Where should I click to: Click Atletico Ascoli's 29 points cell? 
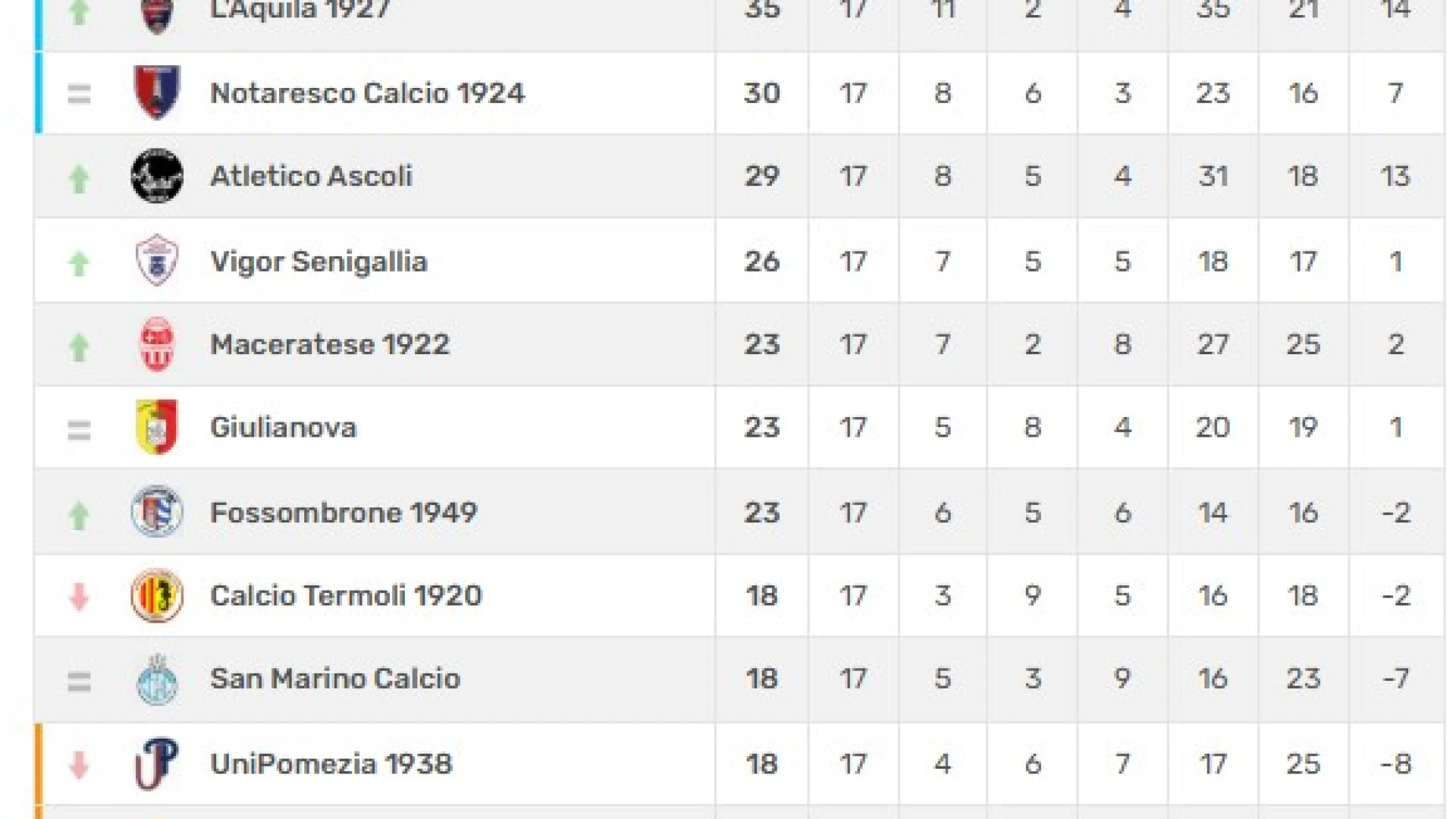point(761,176)
